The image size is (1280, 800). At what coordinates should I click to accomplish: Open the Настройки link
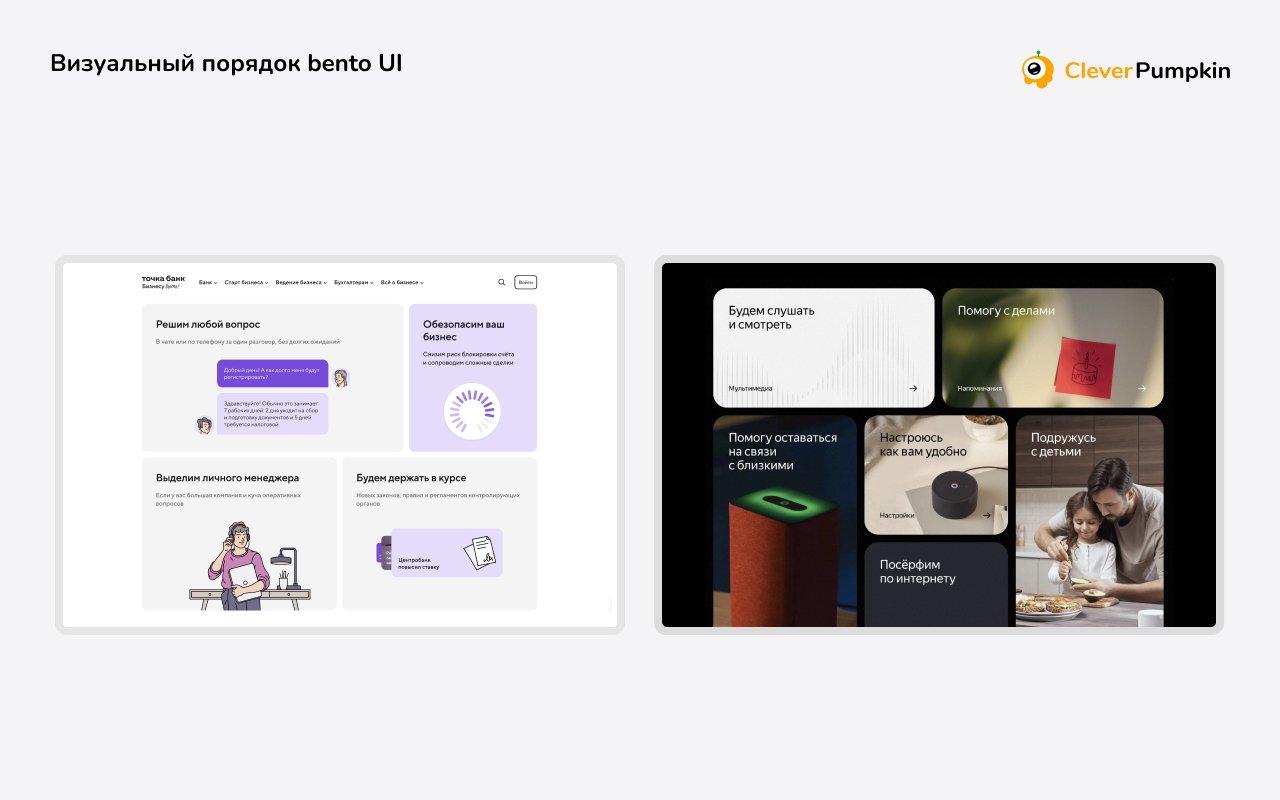pos(897,516)
